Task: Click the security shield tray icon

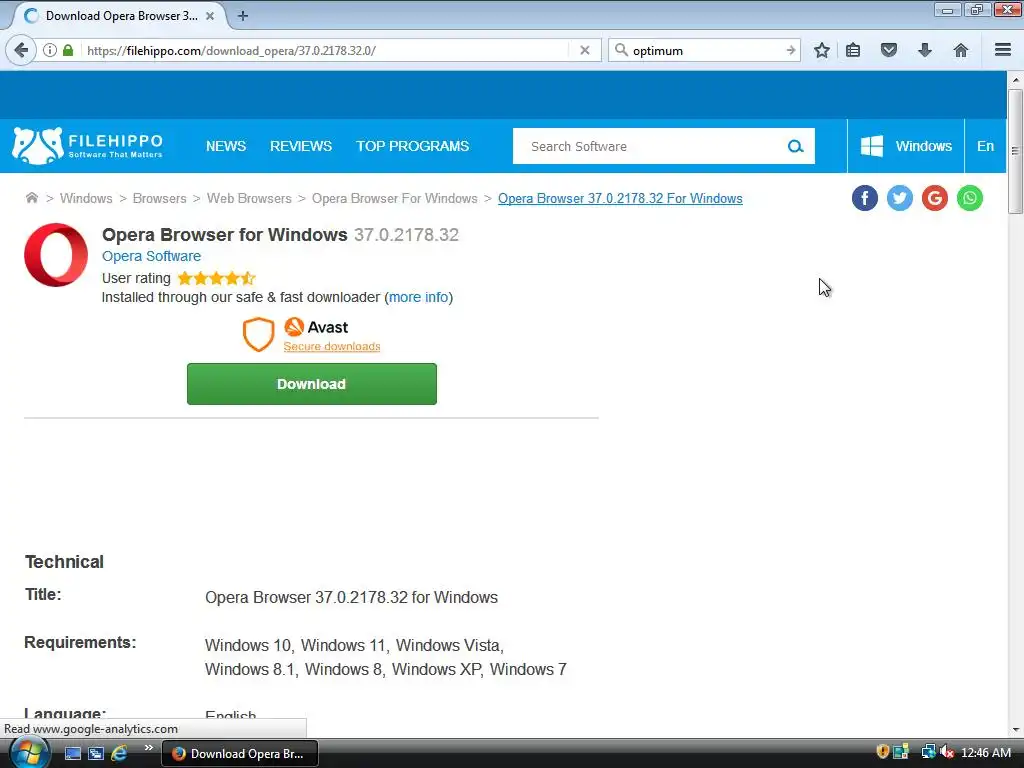Action: (882, 752)
